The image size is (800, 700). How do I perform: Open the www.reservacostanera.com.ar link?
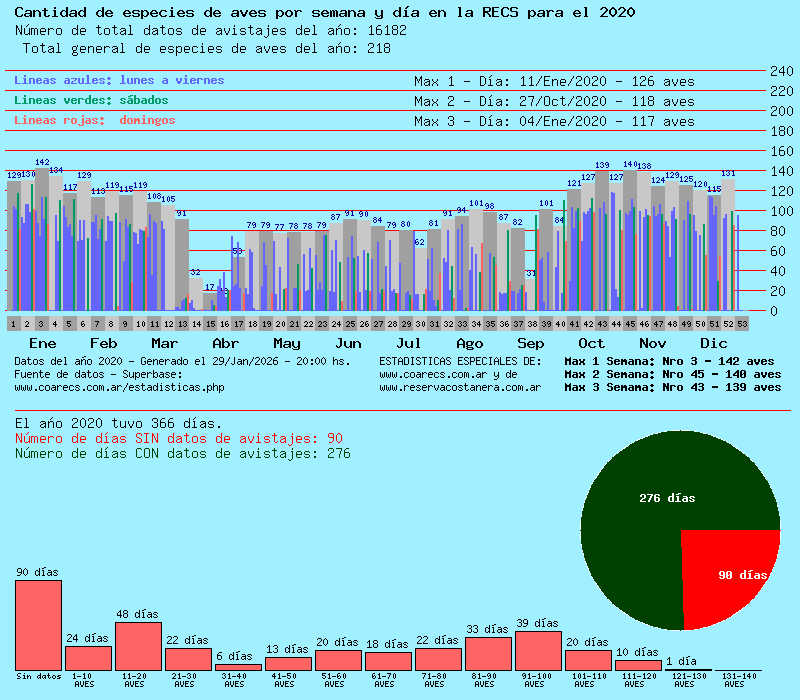pyautogui.click(x=460, y=387)
